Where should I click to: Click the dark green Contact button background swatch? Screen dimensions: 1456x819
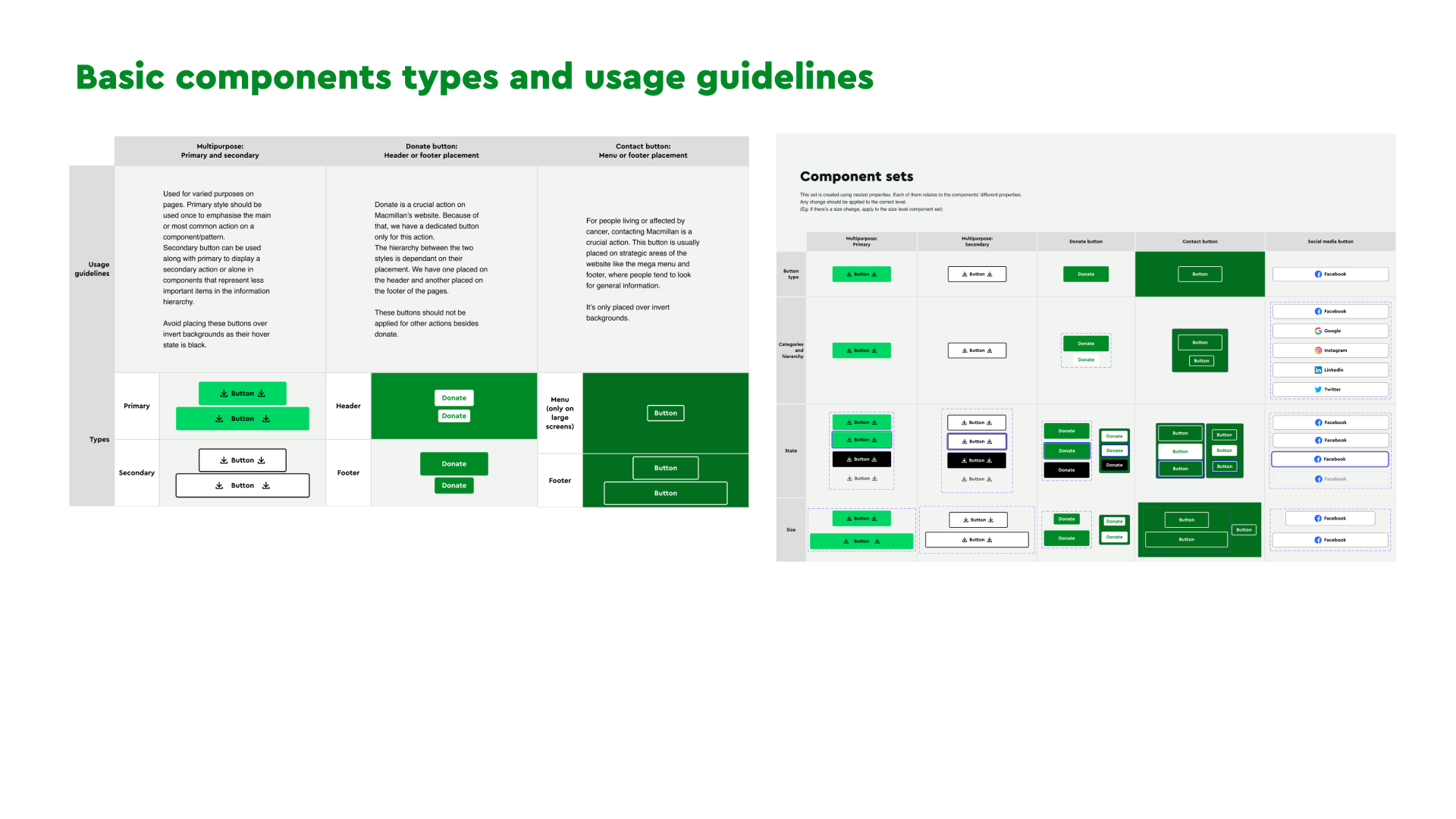[1156, 274]
